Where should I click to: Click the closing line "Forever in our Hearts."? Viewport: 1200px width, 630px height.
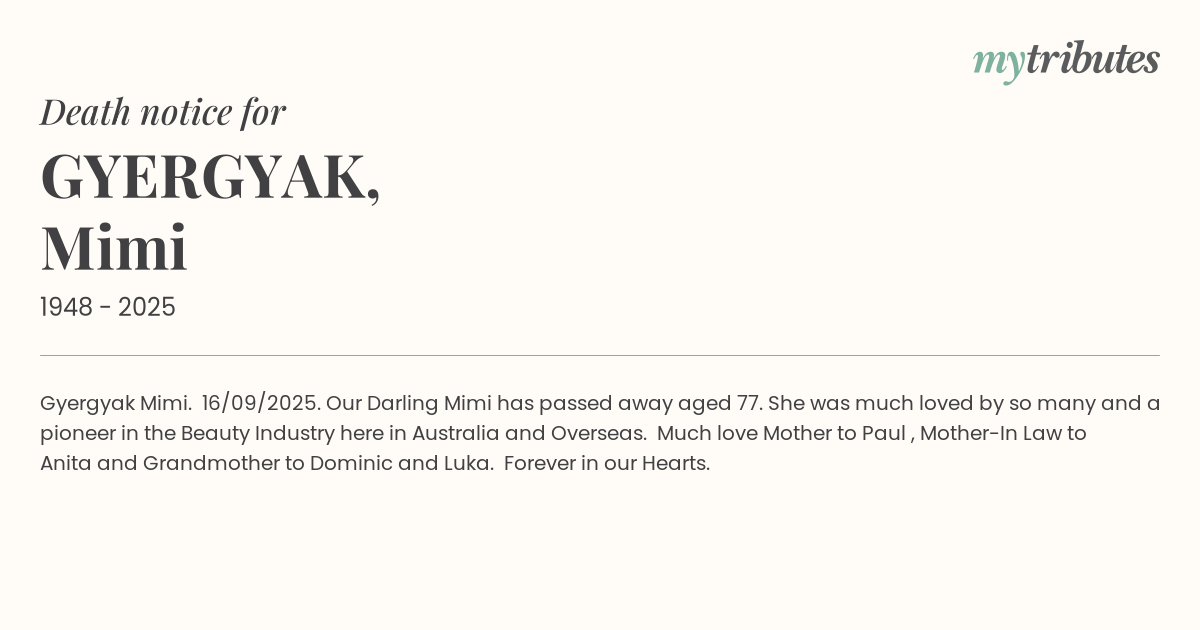607,464
